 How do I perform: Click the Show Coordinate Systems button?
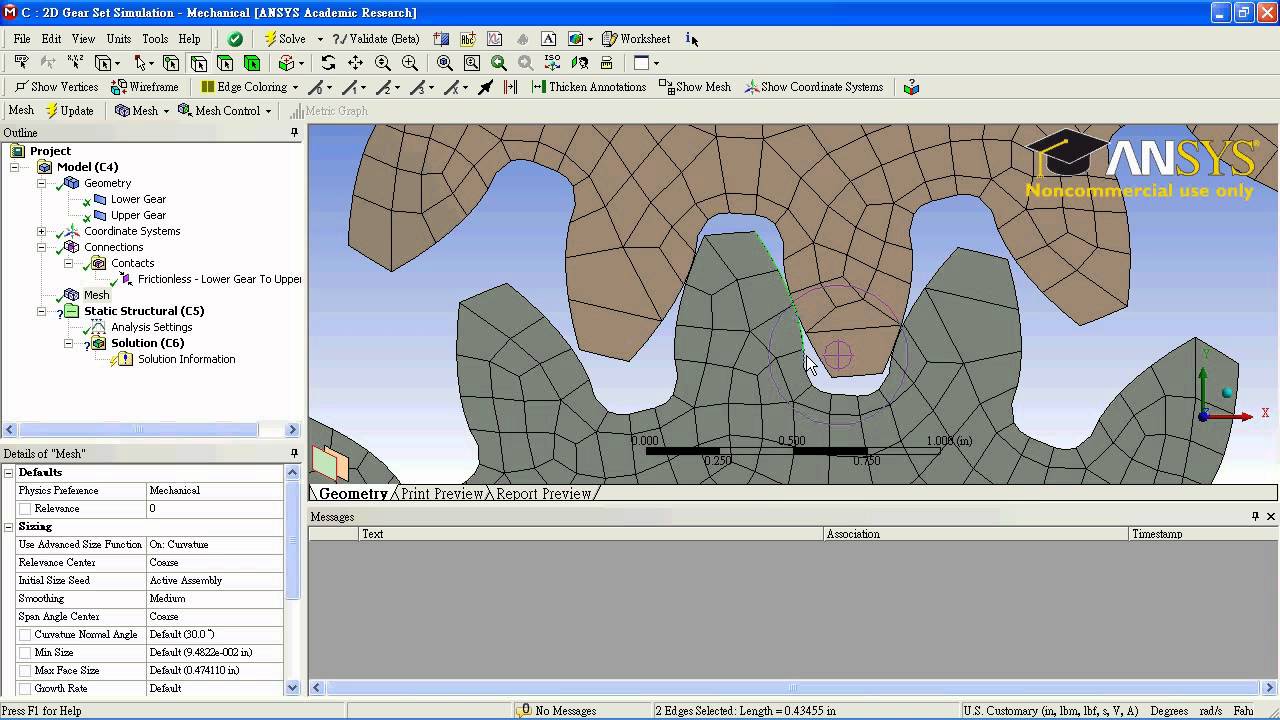pos(814,87)
